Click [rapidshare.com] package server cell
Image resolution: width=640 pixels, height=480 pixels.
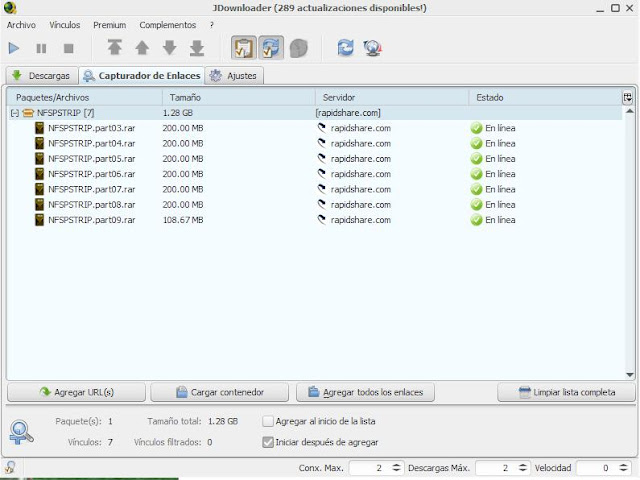(348, 113)
